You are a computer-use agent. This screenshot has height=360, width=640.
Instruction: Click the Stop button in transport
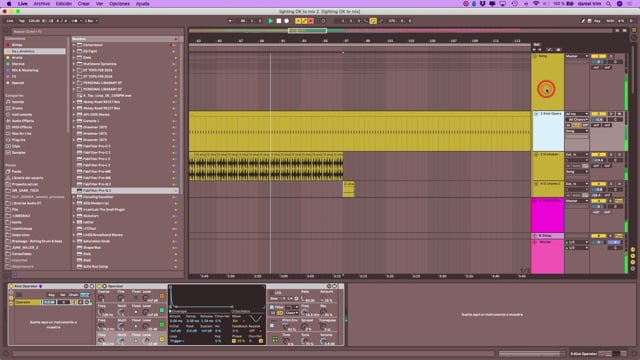tap(279, 21)
